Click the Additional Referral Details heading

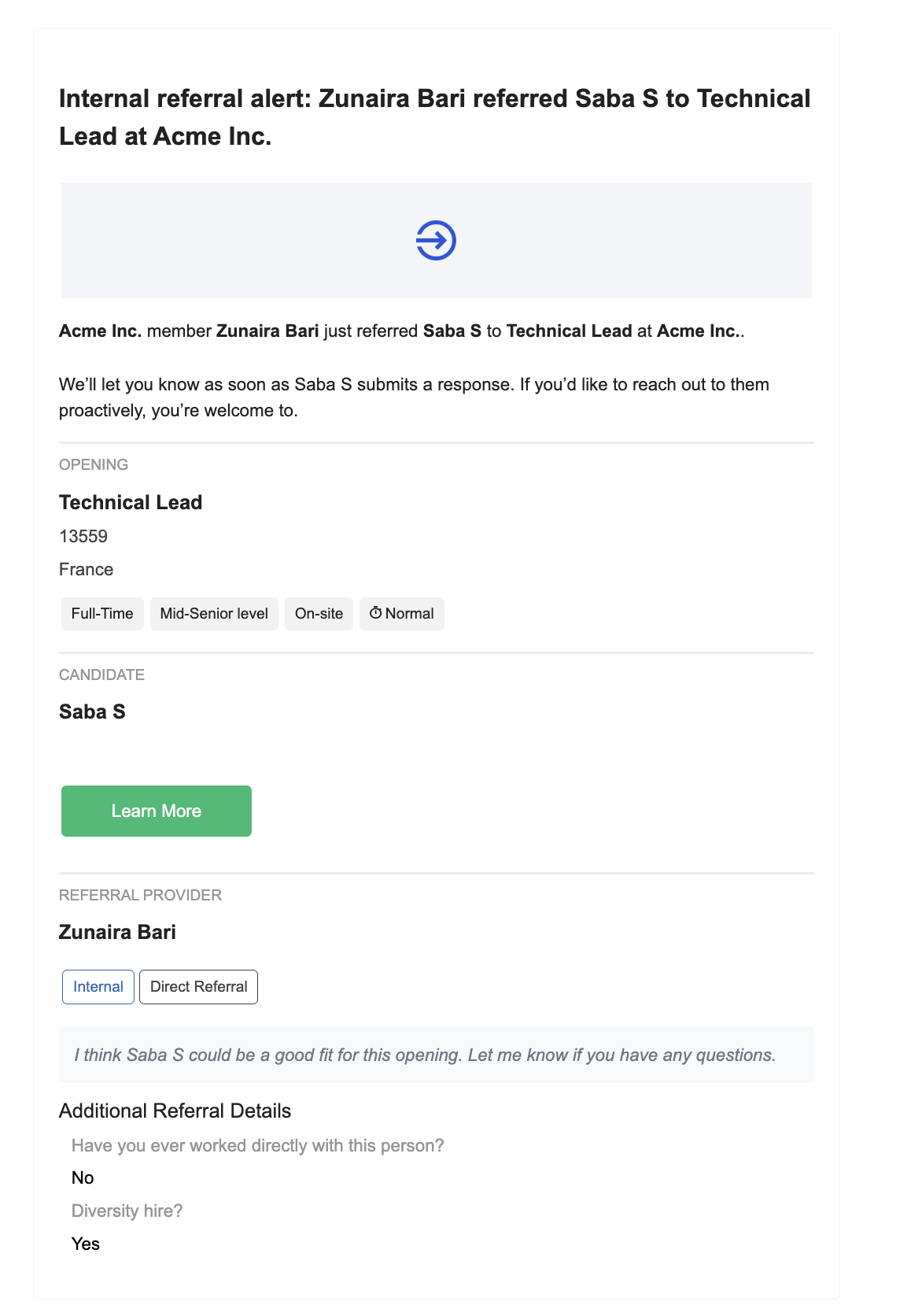click(175, 1111)
